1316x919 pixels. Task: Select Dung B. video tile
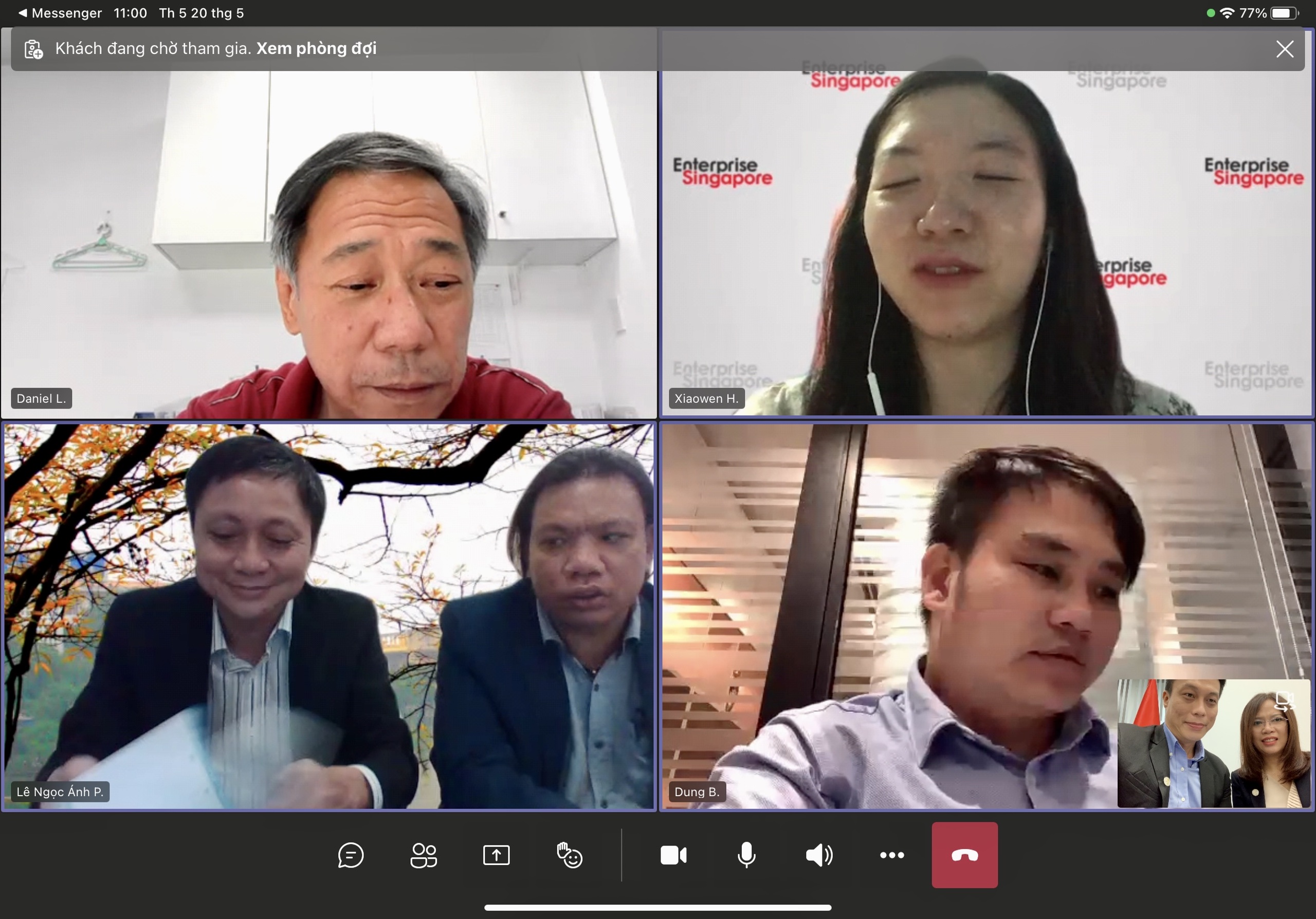tap(888, 616)
